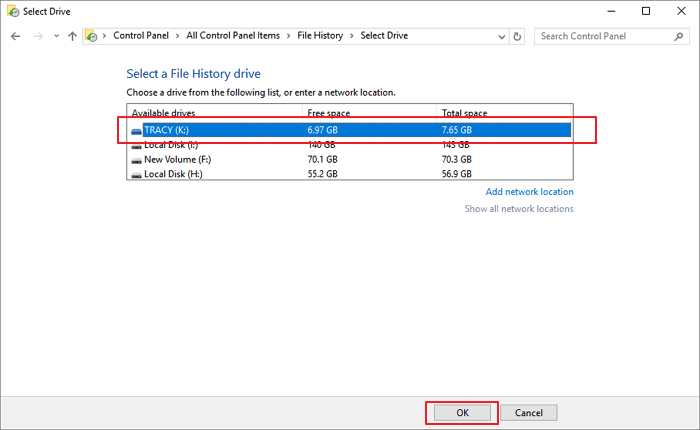The width and height of the screenshot is (700, 430).
Task: Confirm drive selection with OK
Action: pos(462,413)
